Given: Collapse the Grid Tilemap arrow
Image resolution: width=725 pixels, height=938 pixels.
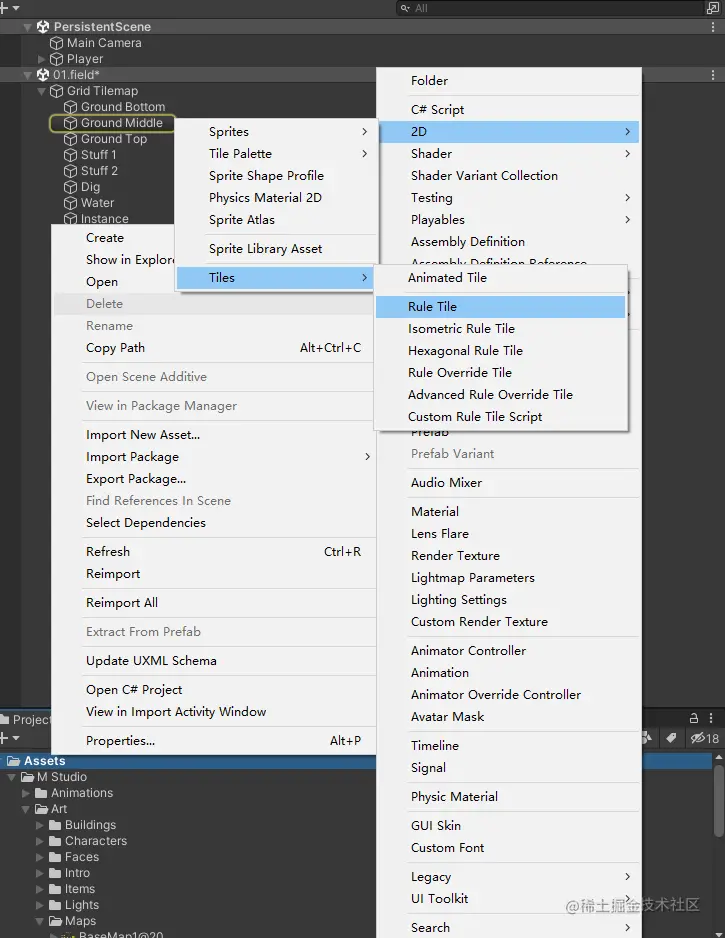Looking at the screenshot, I should 41,92.
